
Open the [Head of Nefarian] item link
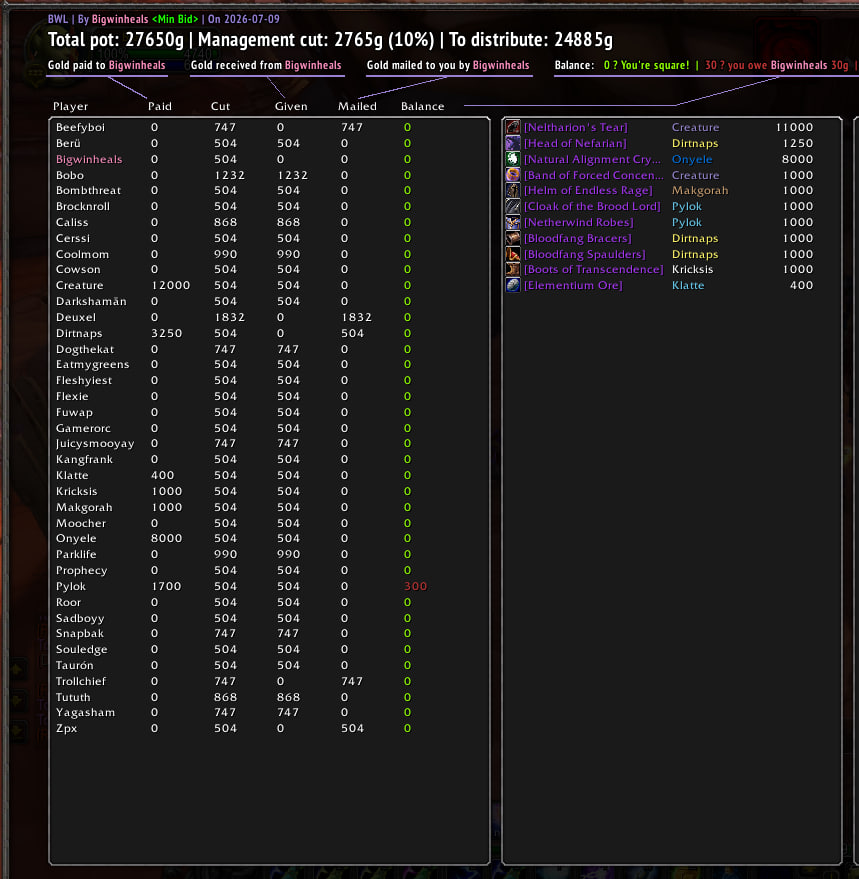click(x=575, y=143)
